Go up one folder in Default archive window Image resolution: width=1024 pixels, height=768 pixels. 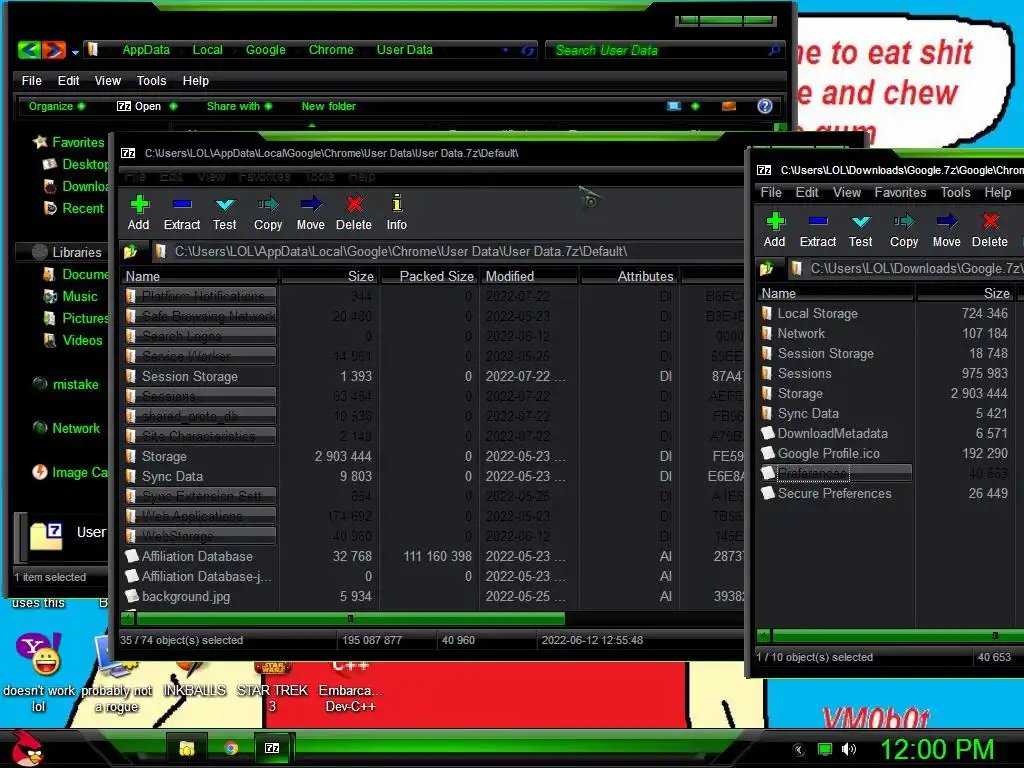pyautogui.click(x=131, y=251)
